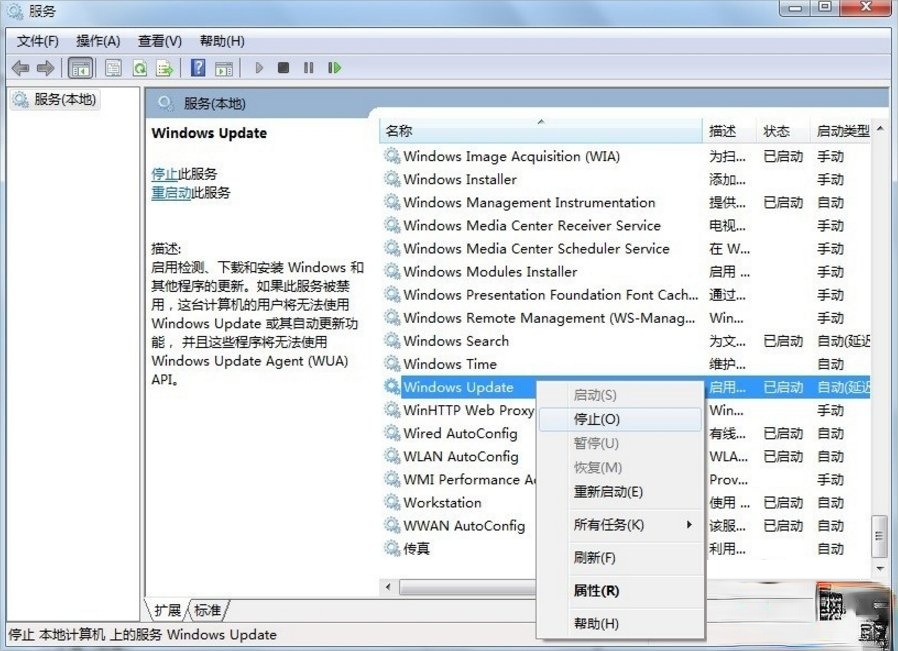Click gear icon of WWAN AutoConfig row
The width and height of the screenshot is (898, 651).
[392, 525]
